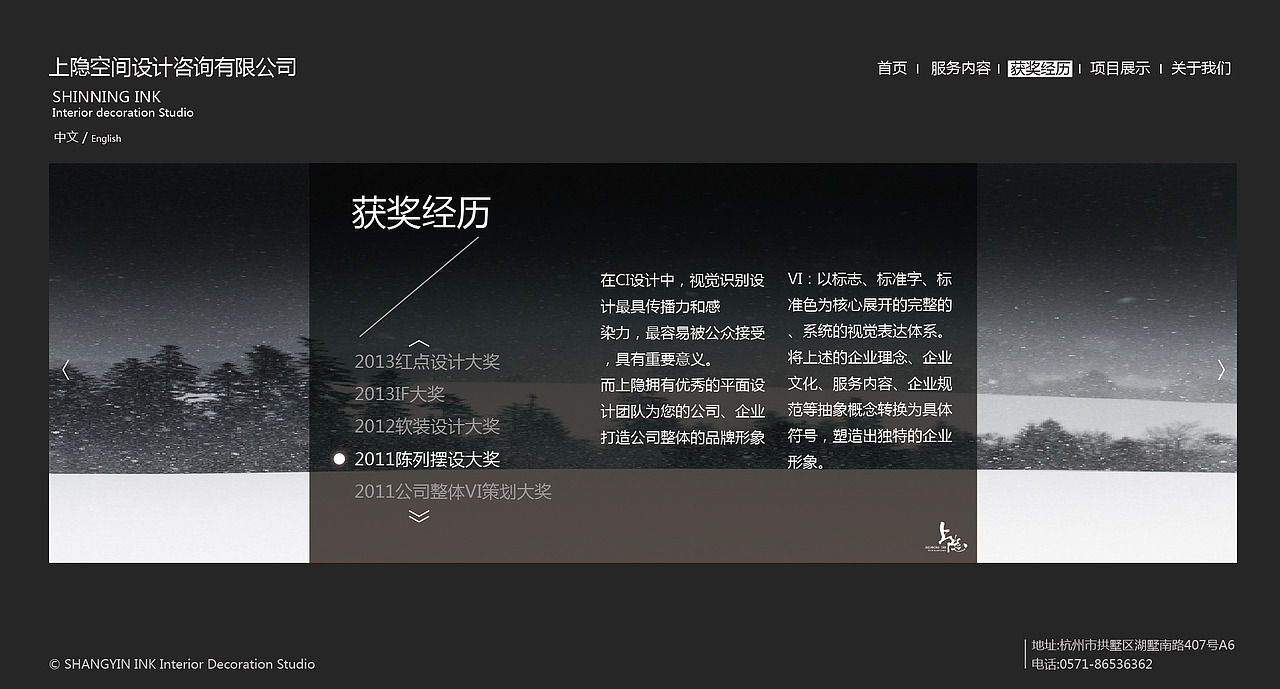Viewport: 1280px width, 689px height.
Task: Open the 关于我们 menu item
Action: pos(1201,68)
